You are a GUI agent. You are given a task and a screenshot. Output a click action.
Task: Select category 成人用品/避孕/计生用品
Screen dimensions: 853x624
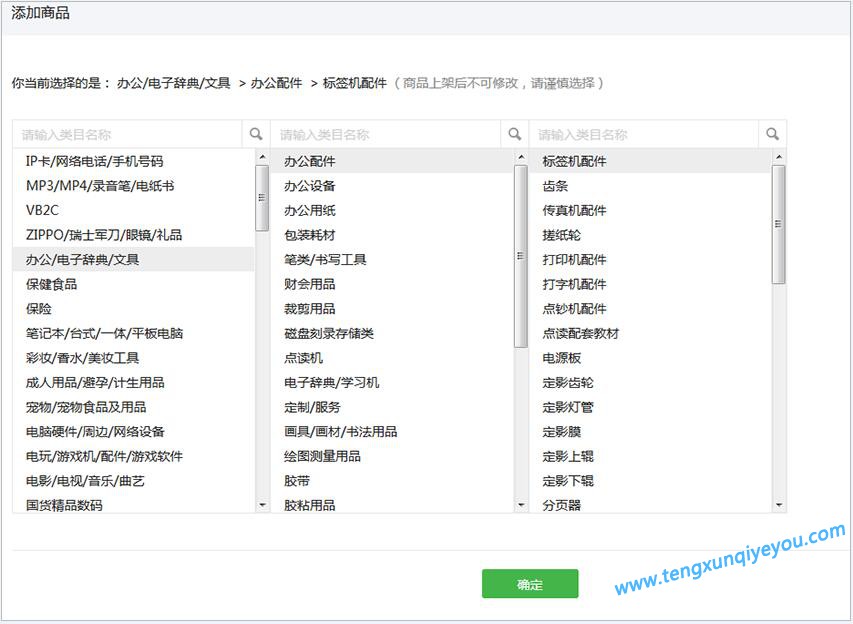pos(134,382)
